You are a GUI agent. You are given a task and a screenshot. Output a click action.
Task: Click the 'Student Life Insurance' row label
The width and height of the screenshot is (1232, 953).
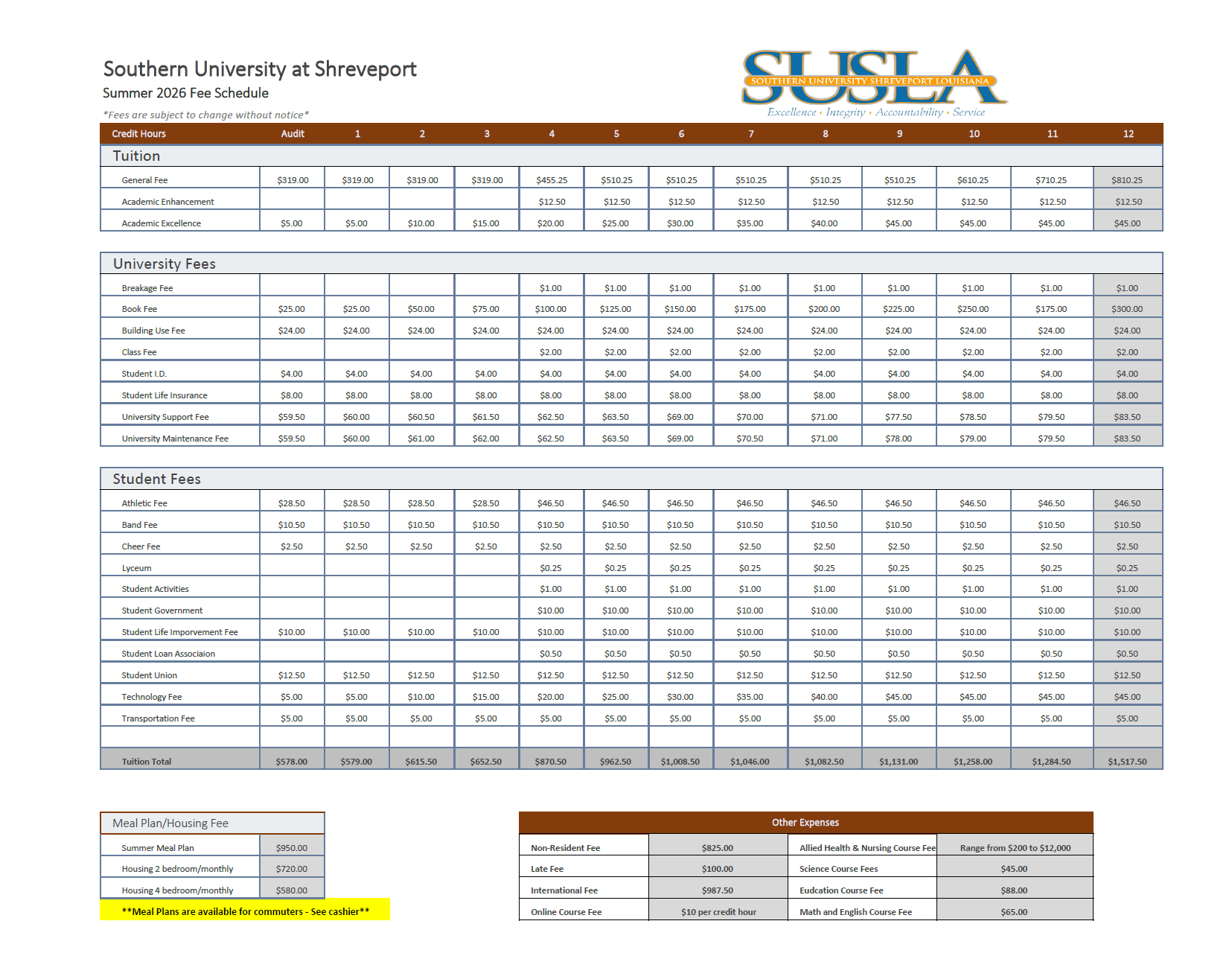pos(165,395)
